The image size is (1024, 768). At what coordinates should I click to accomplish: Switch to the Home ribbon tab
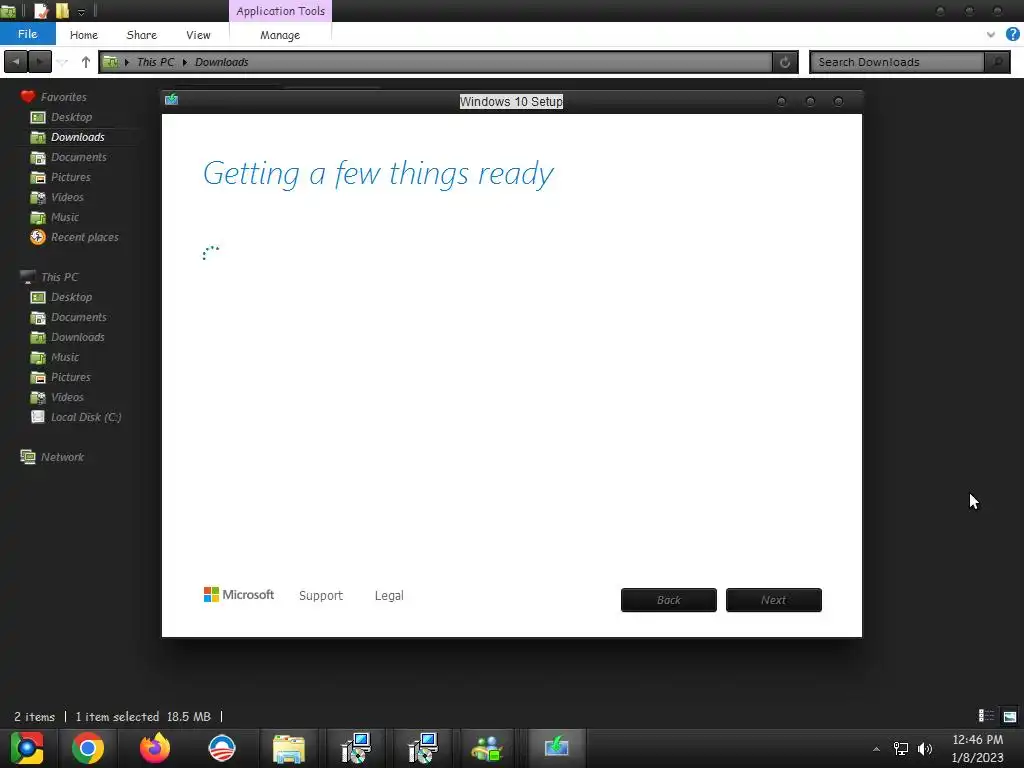(x=84, y=35)
